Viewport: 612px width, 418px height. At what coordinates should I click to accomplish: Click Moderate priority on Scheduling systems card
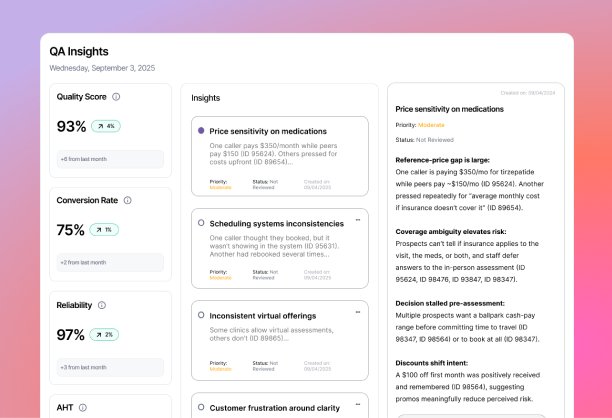coord(221,278)
